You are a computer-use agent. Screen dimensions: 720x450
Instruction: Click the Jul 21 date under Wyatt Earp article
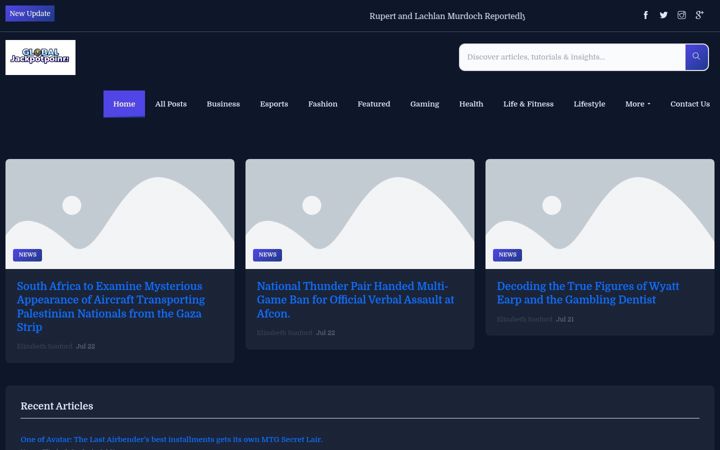point(565,319)
